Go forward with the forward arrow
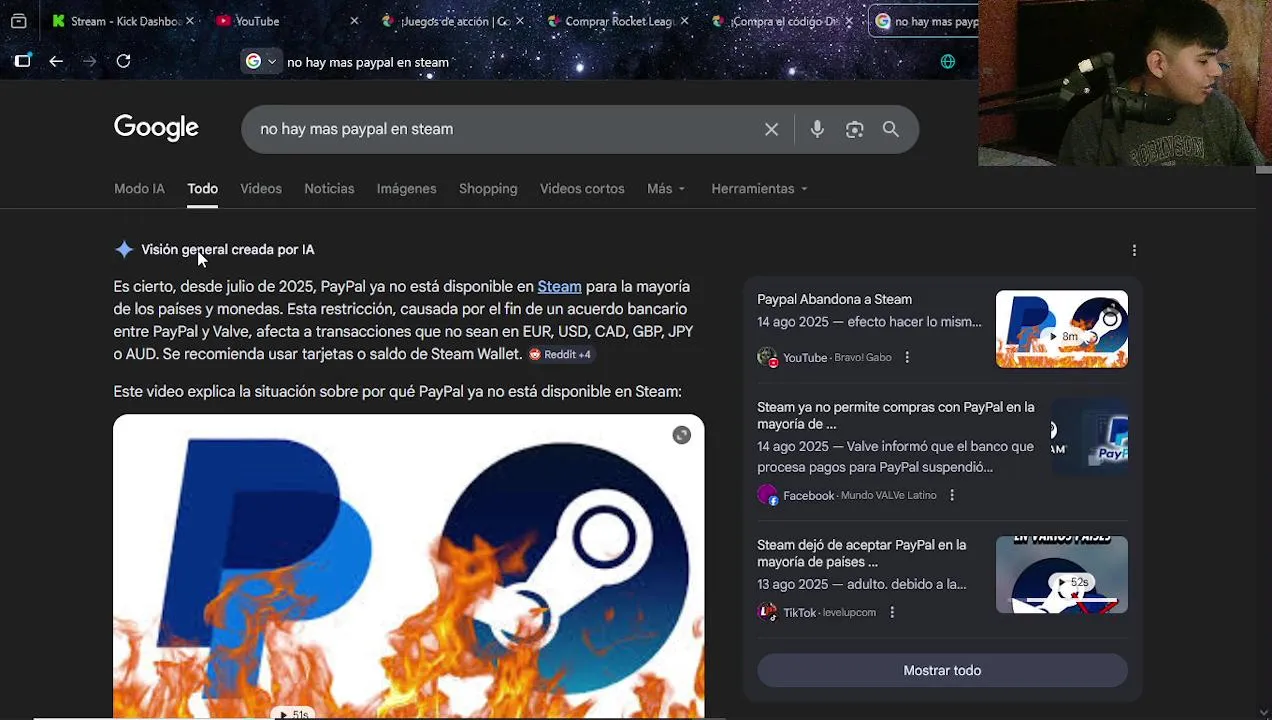The height and width of the screenshot is (720, 1272). point(89,61)
